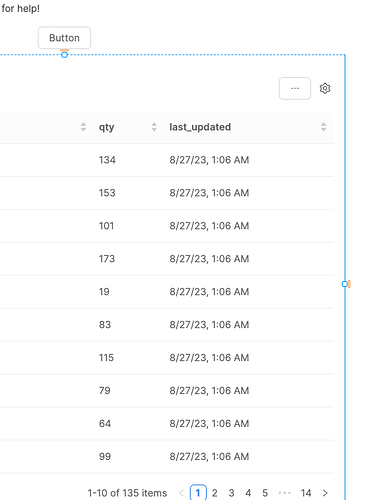
Task: Open the table settings gear icon
Action: point(325,88)
